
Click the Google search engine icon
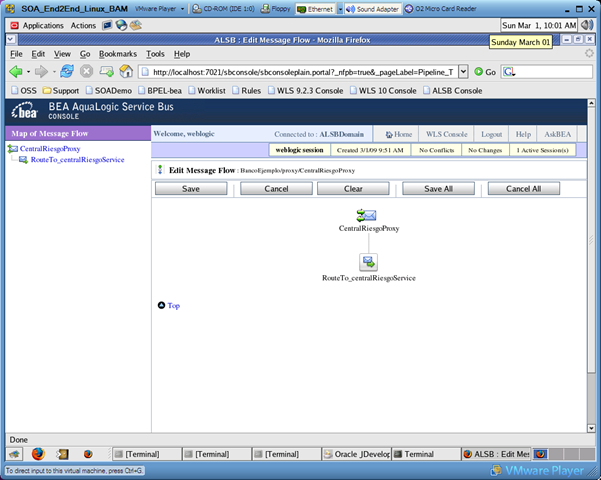click(509, 72)
